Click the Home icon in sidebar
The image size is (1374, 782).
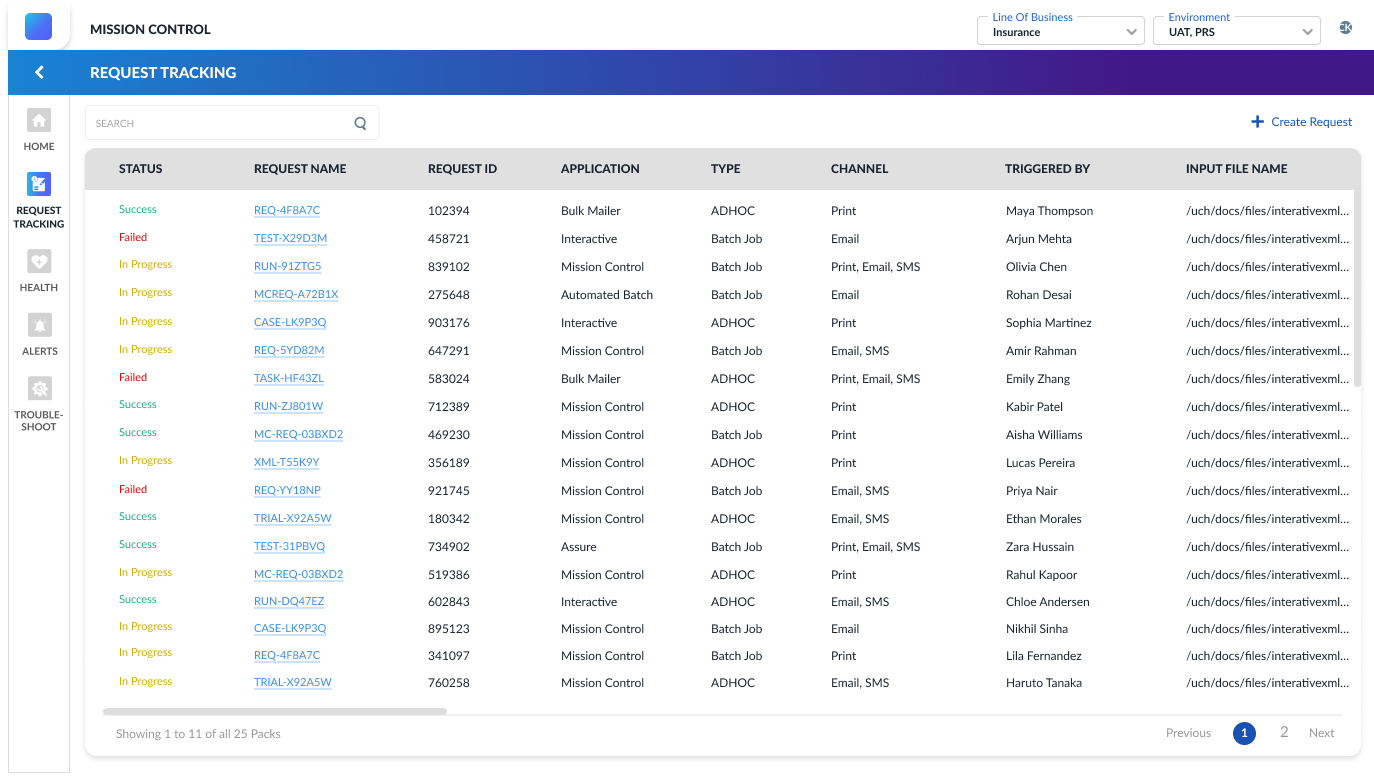(39, 121)
